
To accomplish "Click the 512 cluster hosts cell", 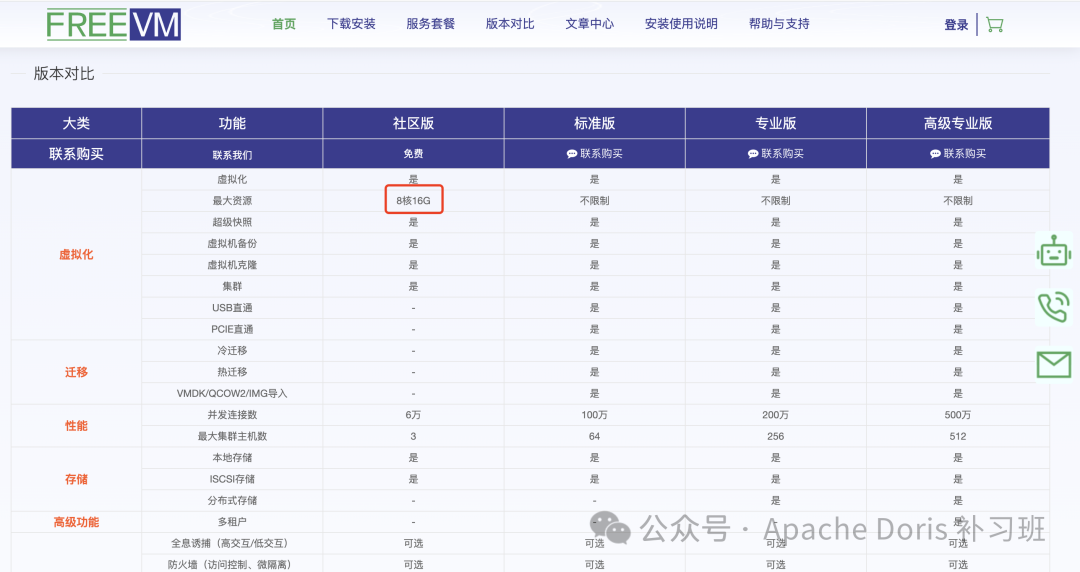I will pyautogui.click(x=957, y=436).
